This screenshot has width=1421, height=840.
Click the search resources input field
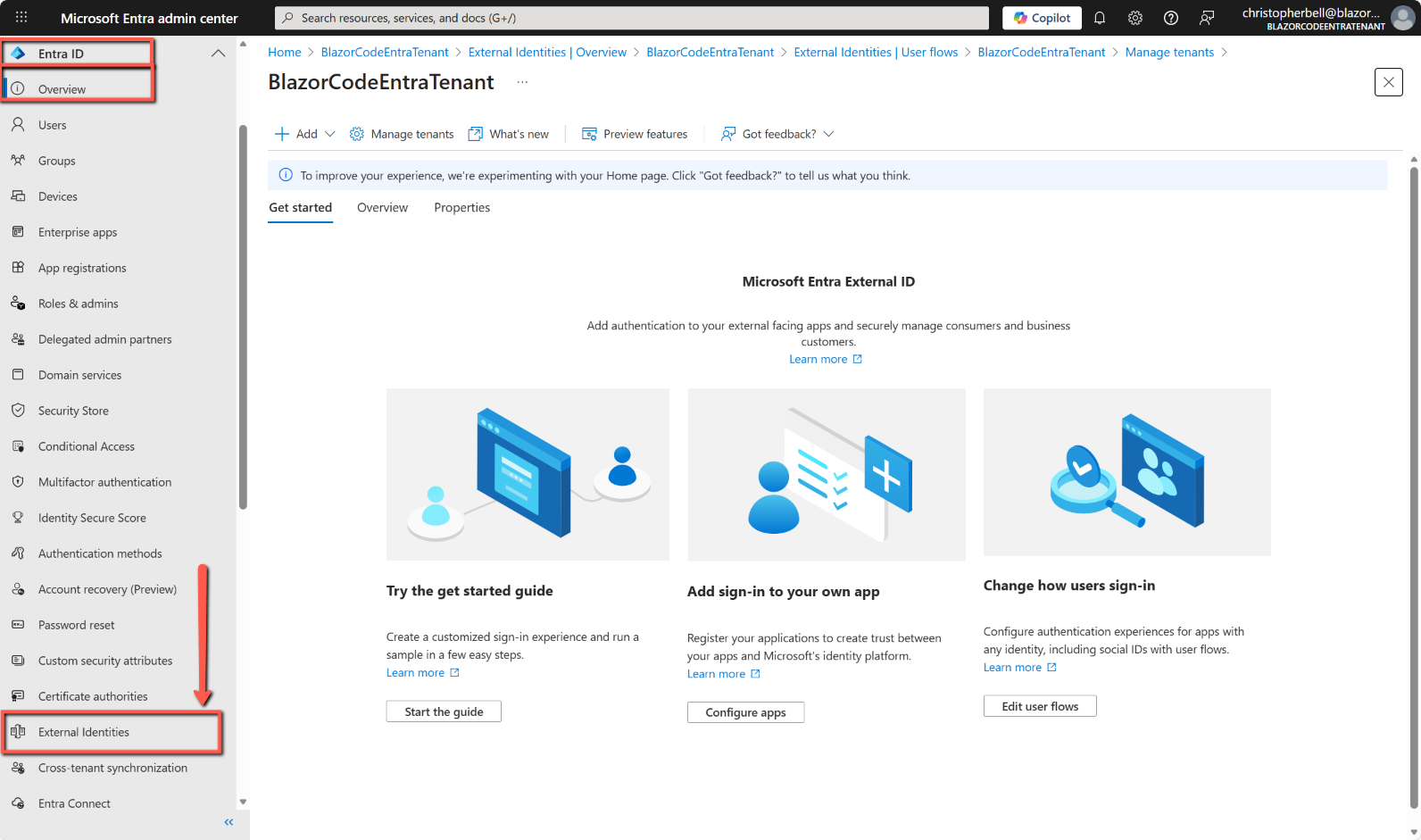coord(632,18)
